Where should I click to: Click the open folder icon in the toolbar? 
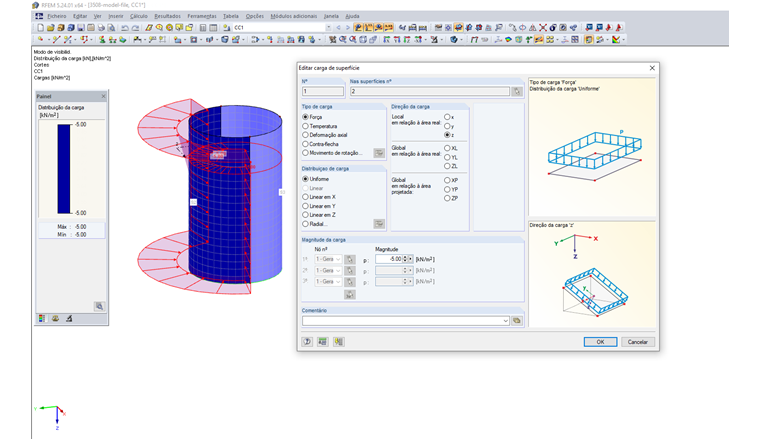(x=50, y=28)
